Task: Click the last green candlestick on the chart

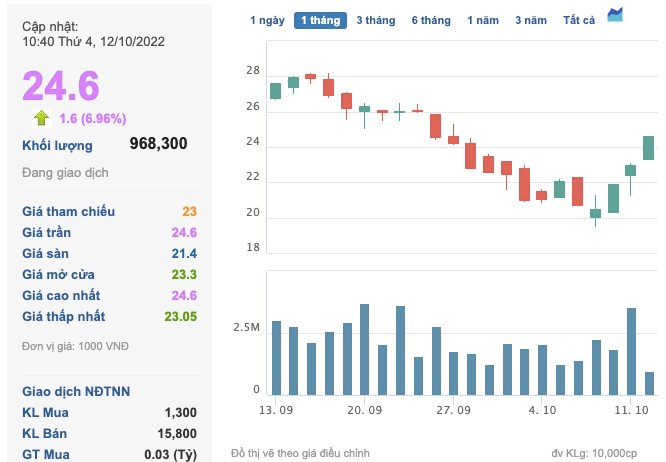Action: pyautogui.click(x=648, y=147)
